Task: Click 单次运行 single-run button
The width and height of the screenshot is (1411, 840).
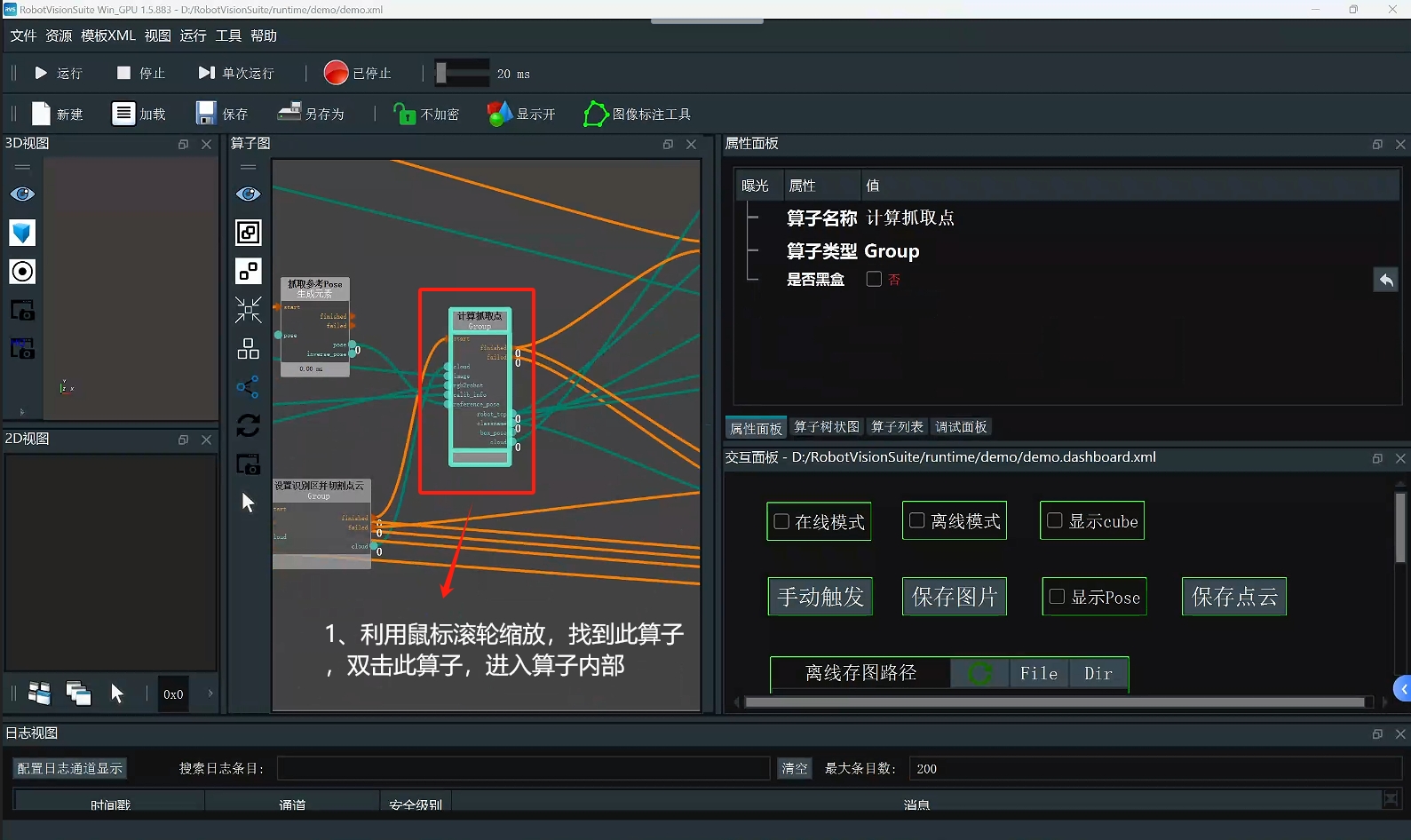Action: 235,73
